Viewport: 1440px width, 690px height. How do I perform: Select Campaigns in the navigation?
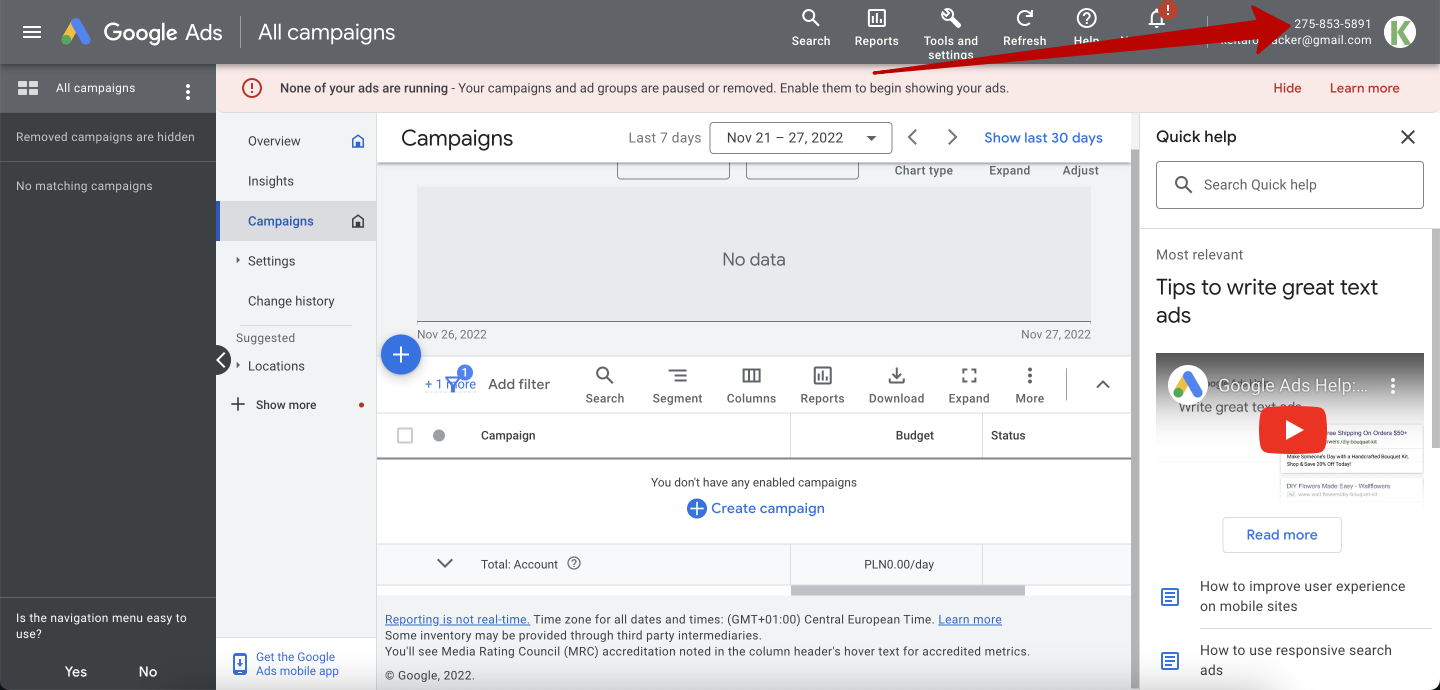click(281, 221)
